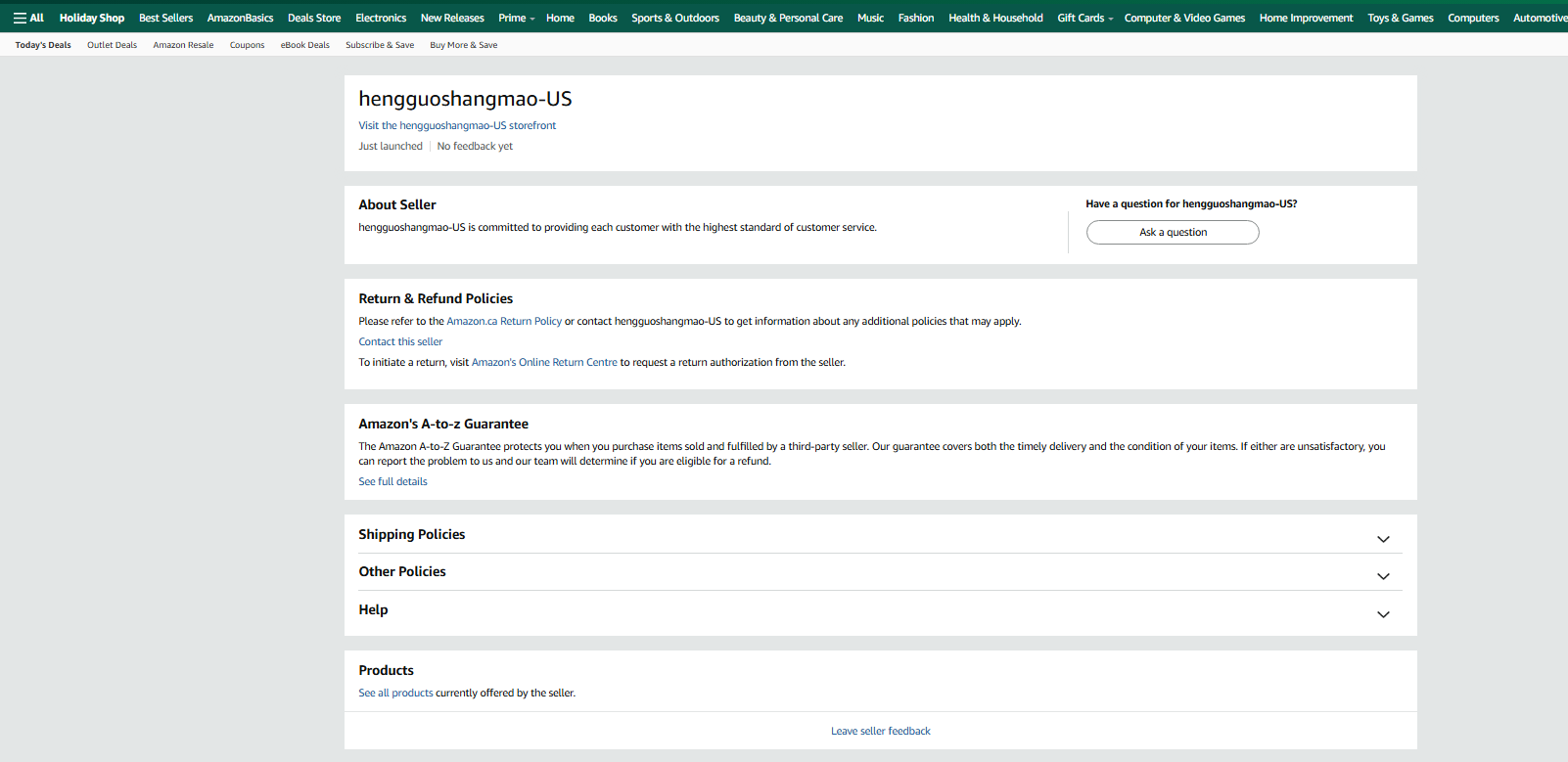Image resolution: width=1568 pixels, height=762 pixels.
Task: Click Contact this seller
Action: click(399, 341)
